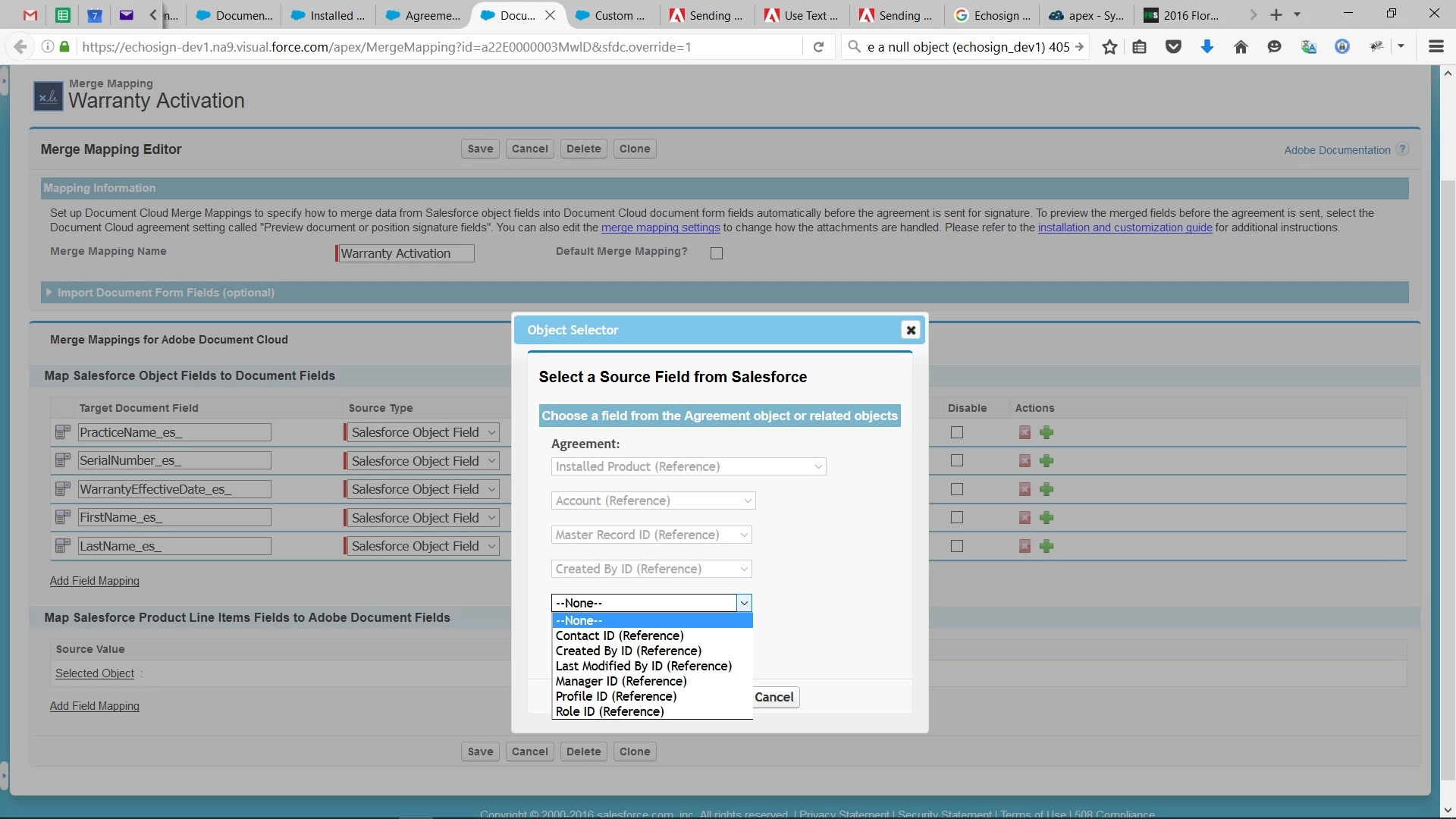Screen dimensions: 1456x819
Task: Click the Adobe Documentation help icon
Action: click(1402, 149)
